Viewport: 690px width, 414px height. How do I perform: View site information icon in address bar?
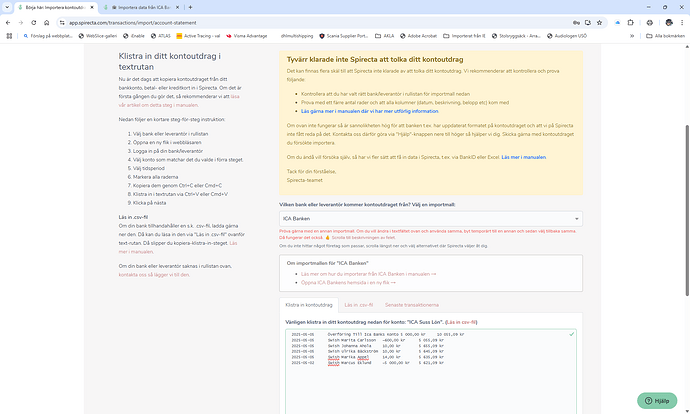(x=62, y=22)
